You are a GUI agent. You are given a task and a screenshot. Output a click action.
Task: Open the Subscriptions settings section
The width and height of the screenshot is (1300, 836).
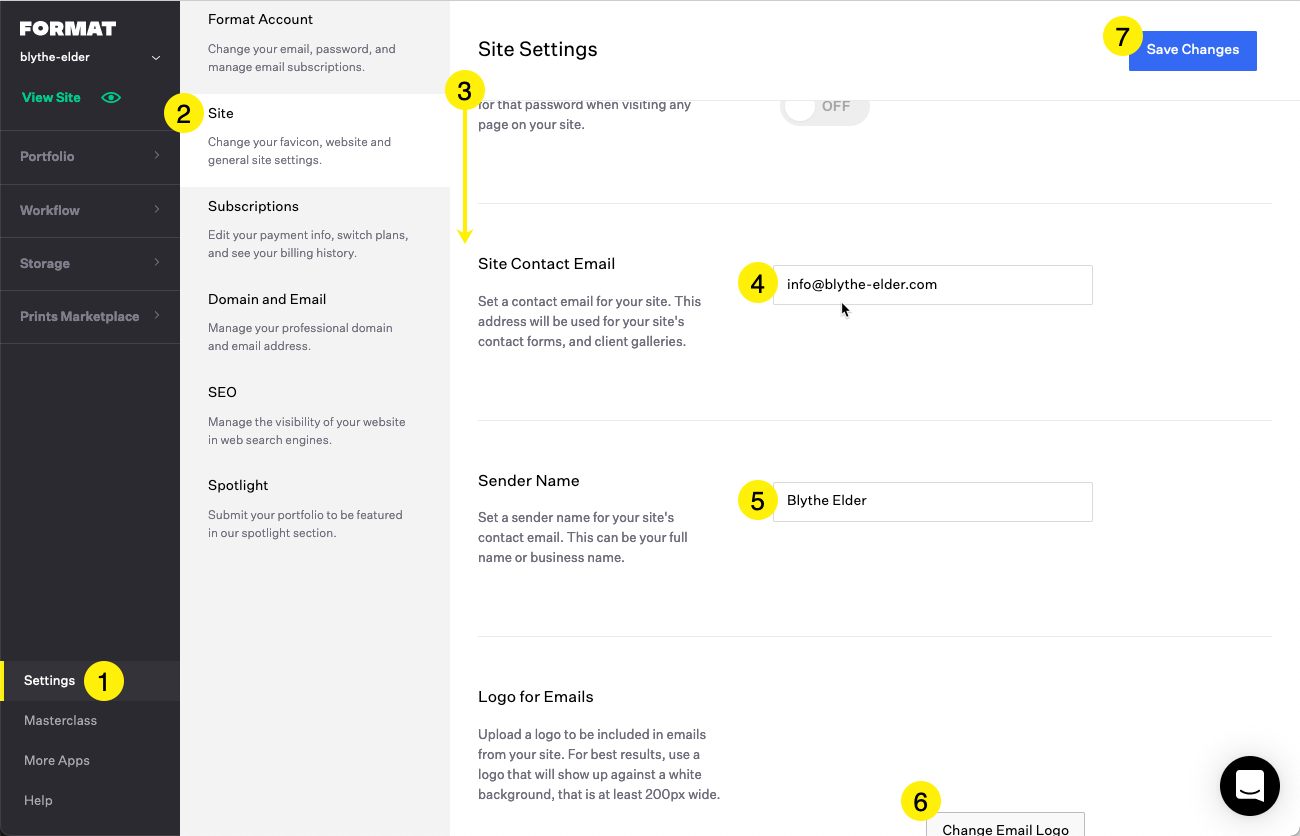coord(315,233)
